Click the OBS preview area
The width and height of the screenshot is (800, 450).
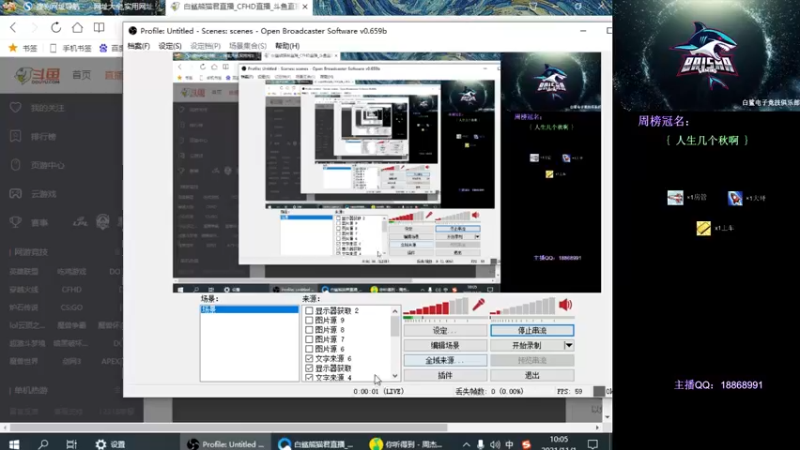coord(387,172)
